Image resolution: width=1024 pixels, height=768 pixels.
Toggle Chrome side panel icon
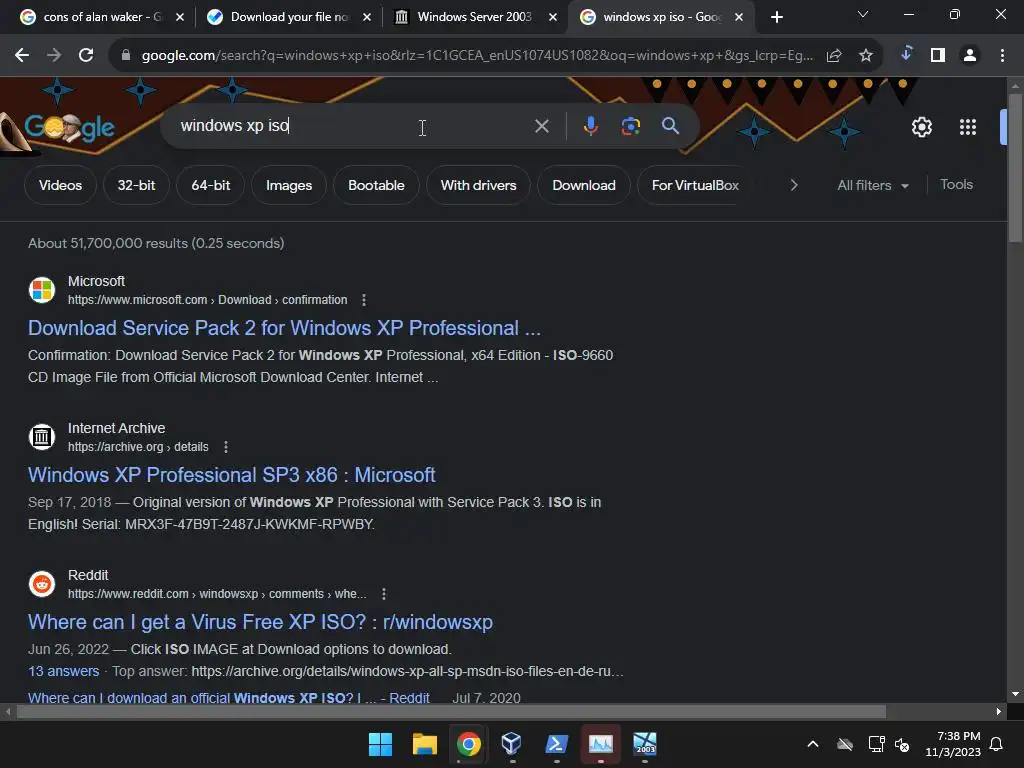click(x=938, y=56)
